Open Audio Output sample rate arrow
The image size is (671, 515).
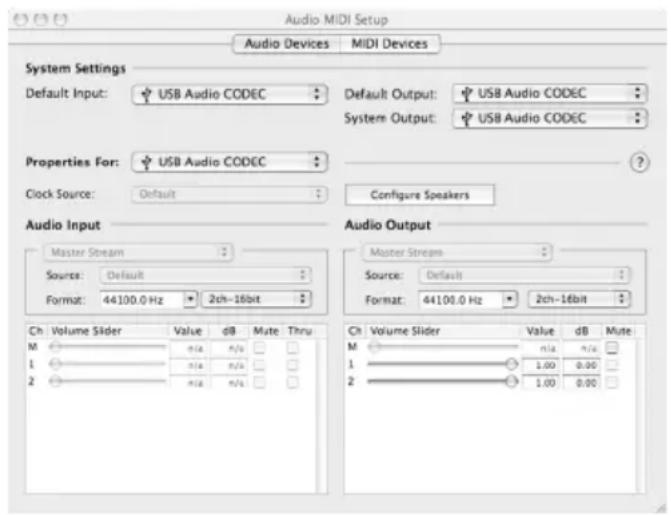tap(509, 299)
